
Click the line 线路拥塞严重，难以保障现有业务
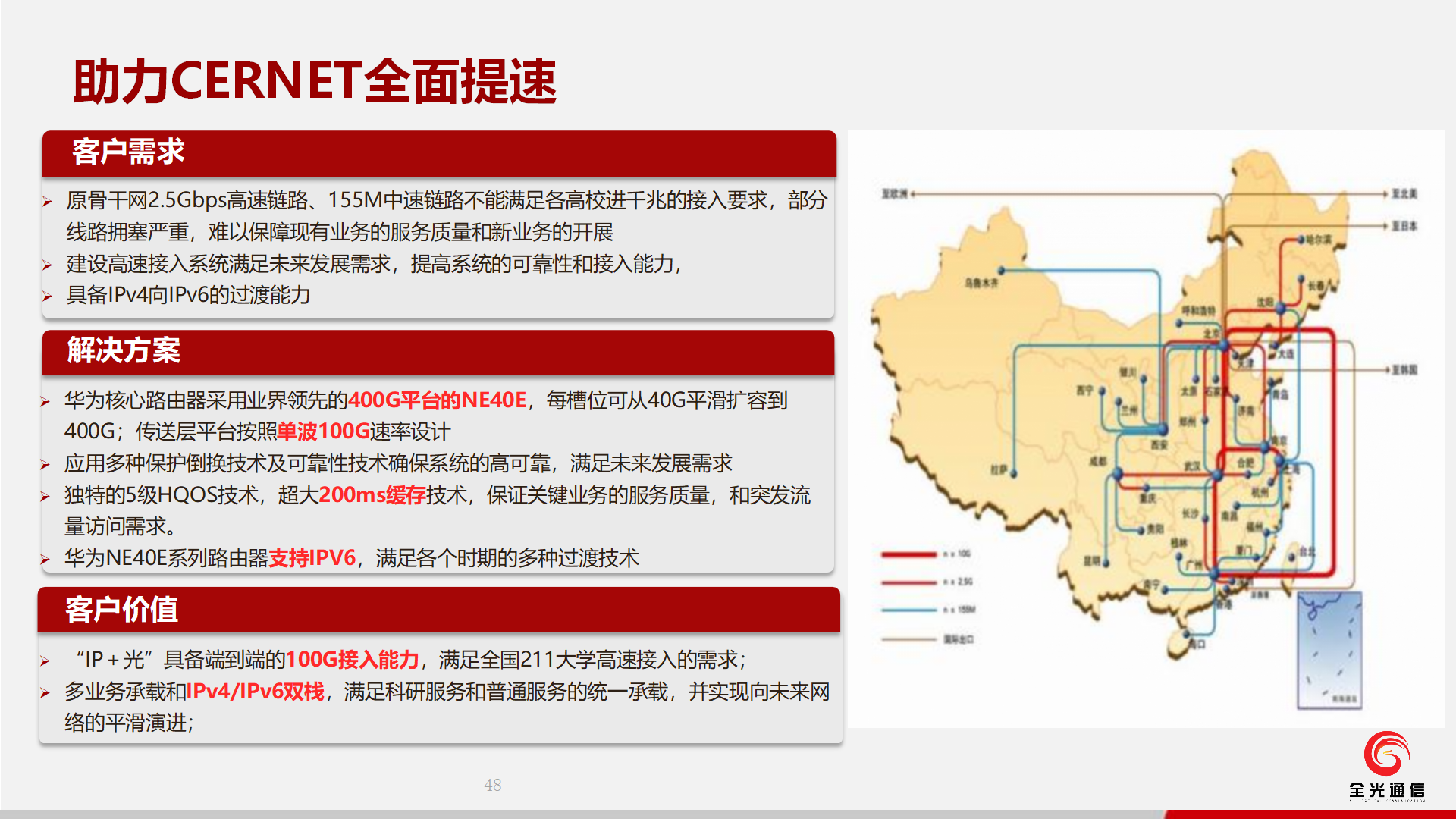tap(340, 232)
